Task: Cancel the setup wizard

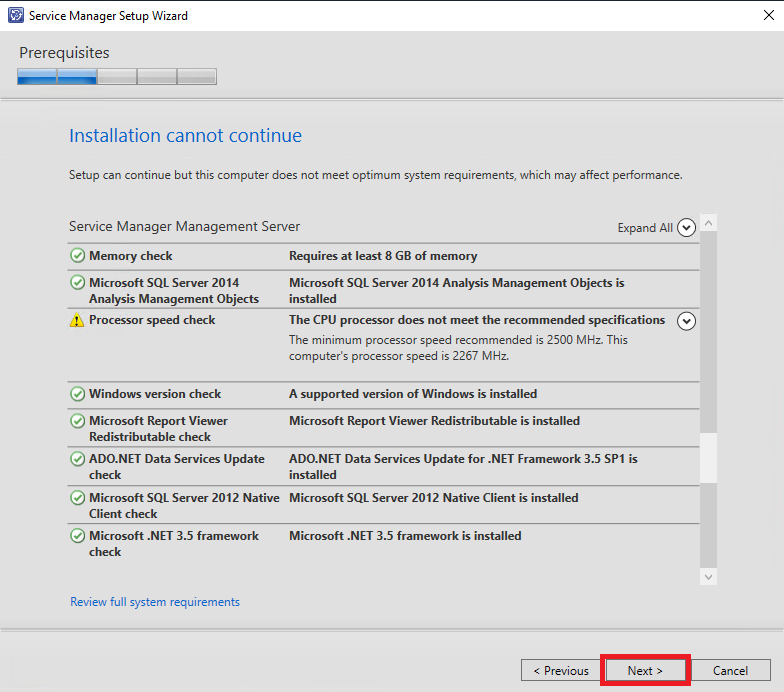Action: coord(730,670)
